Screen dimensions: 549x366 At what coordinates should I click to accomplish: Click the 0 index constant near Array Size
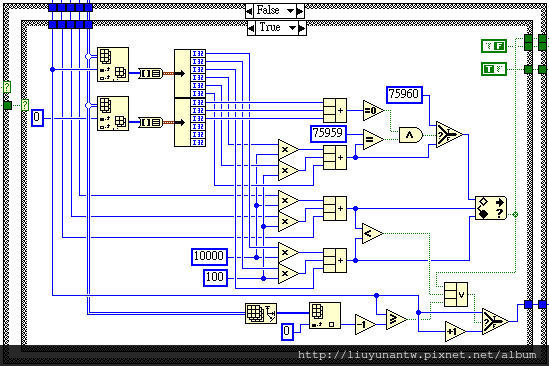coord(287,331)
